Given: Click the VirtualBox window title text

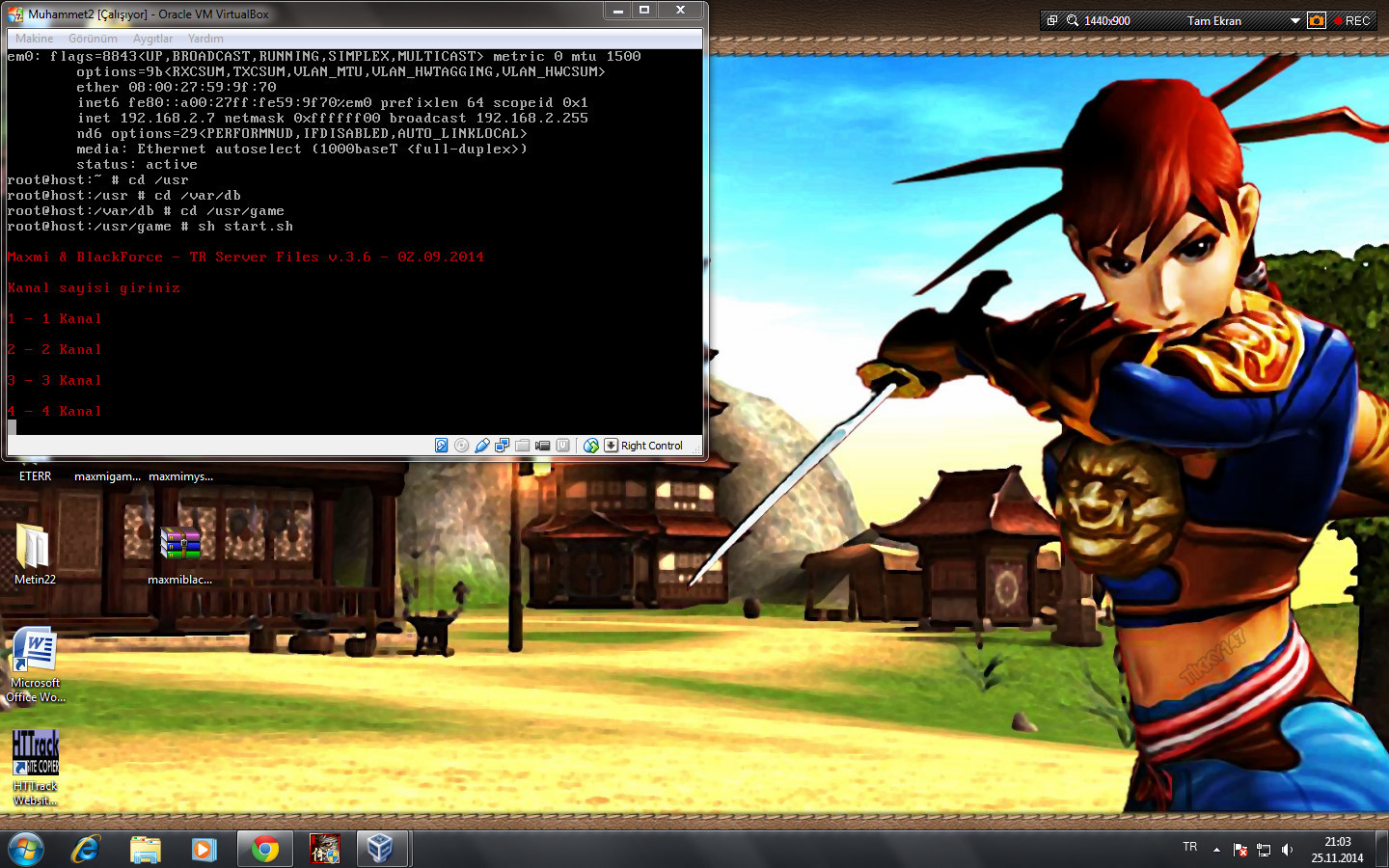Looking at the screenshot, I should click(x=149, y=14).
